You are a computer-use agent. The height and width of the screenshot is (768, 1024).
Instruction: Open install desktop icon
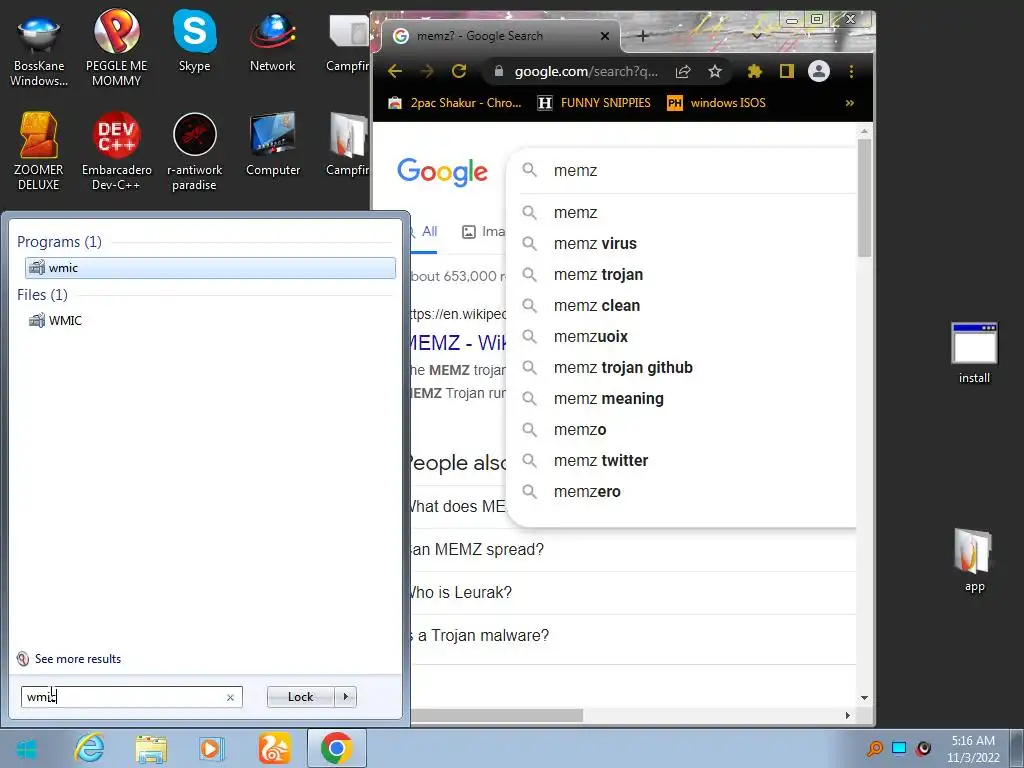(x=974, y=354)
